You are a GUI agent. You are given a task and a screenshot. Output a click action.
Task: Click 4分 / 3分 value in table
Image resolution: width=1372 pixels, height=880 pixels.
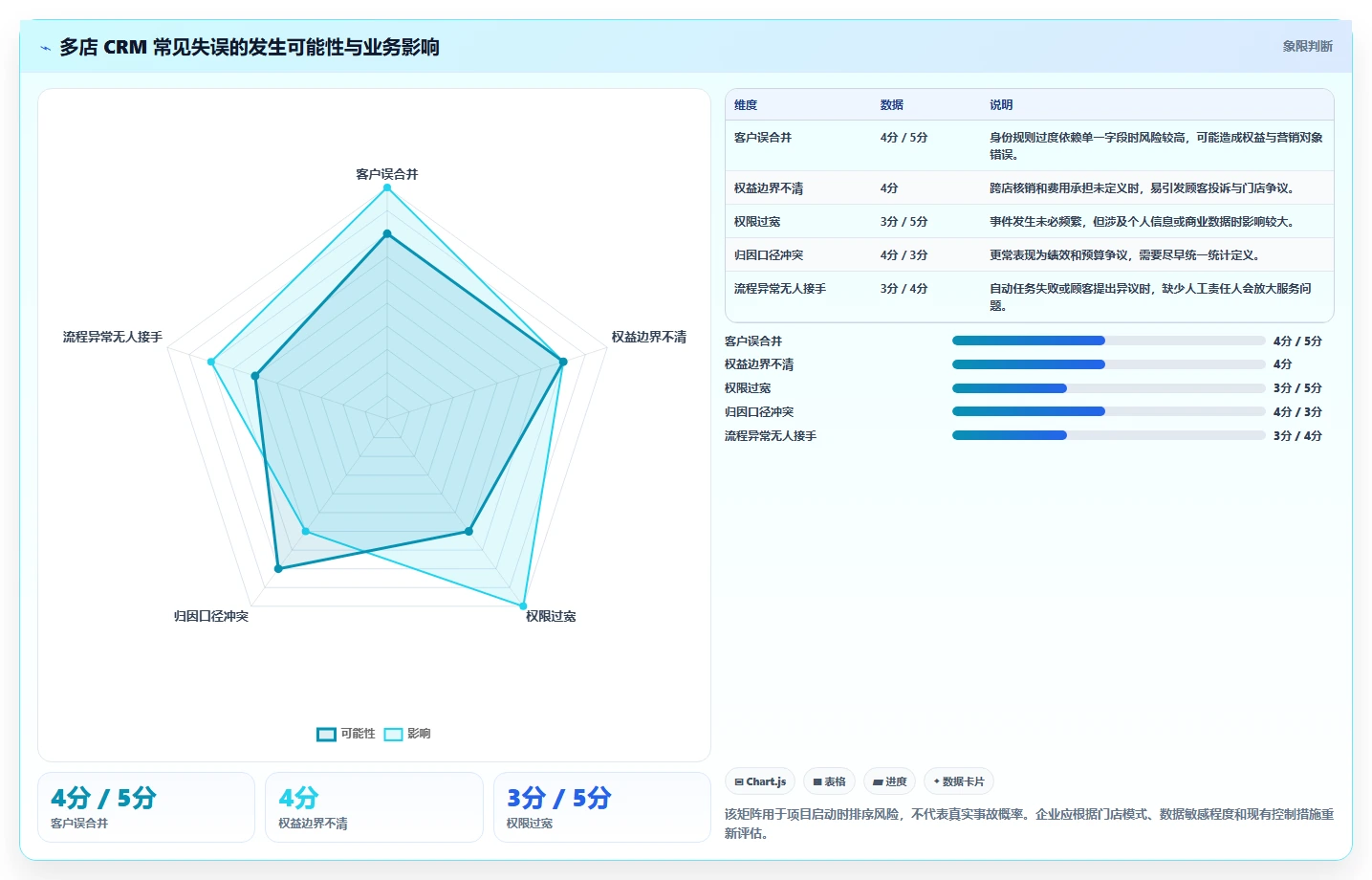(904, 255)
